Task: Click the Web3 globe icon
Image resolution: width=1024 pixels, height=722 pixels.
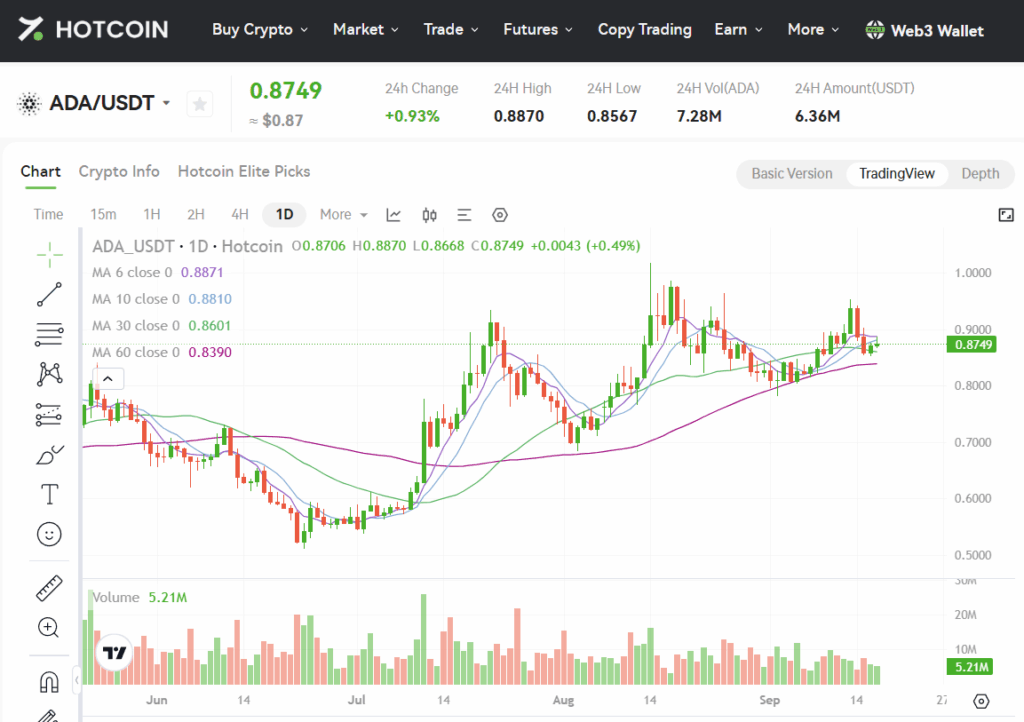Action: point(874,29)
